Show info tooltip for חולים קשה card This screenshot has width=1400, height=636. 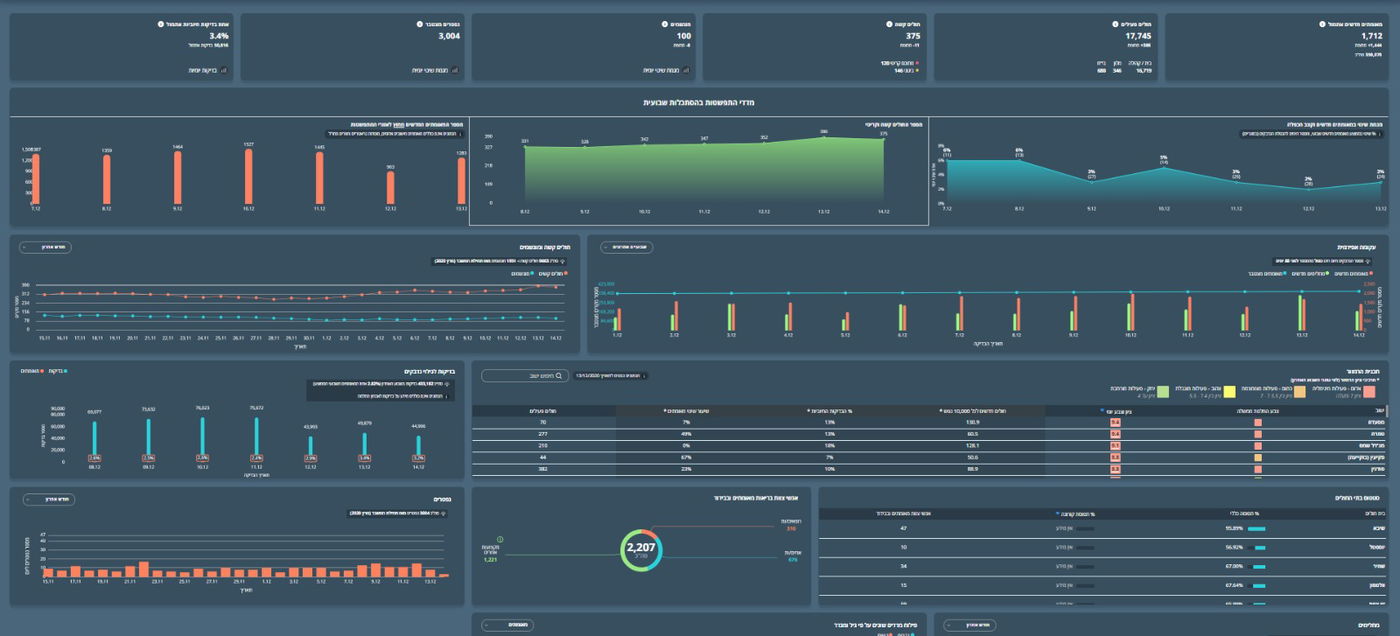[889, 23]
